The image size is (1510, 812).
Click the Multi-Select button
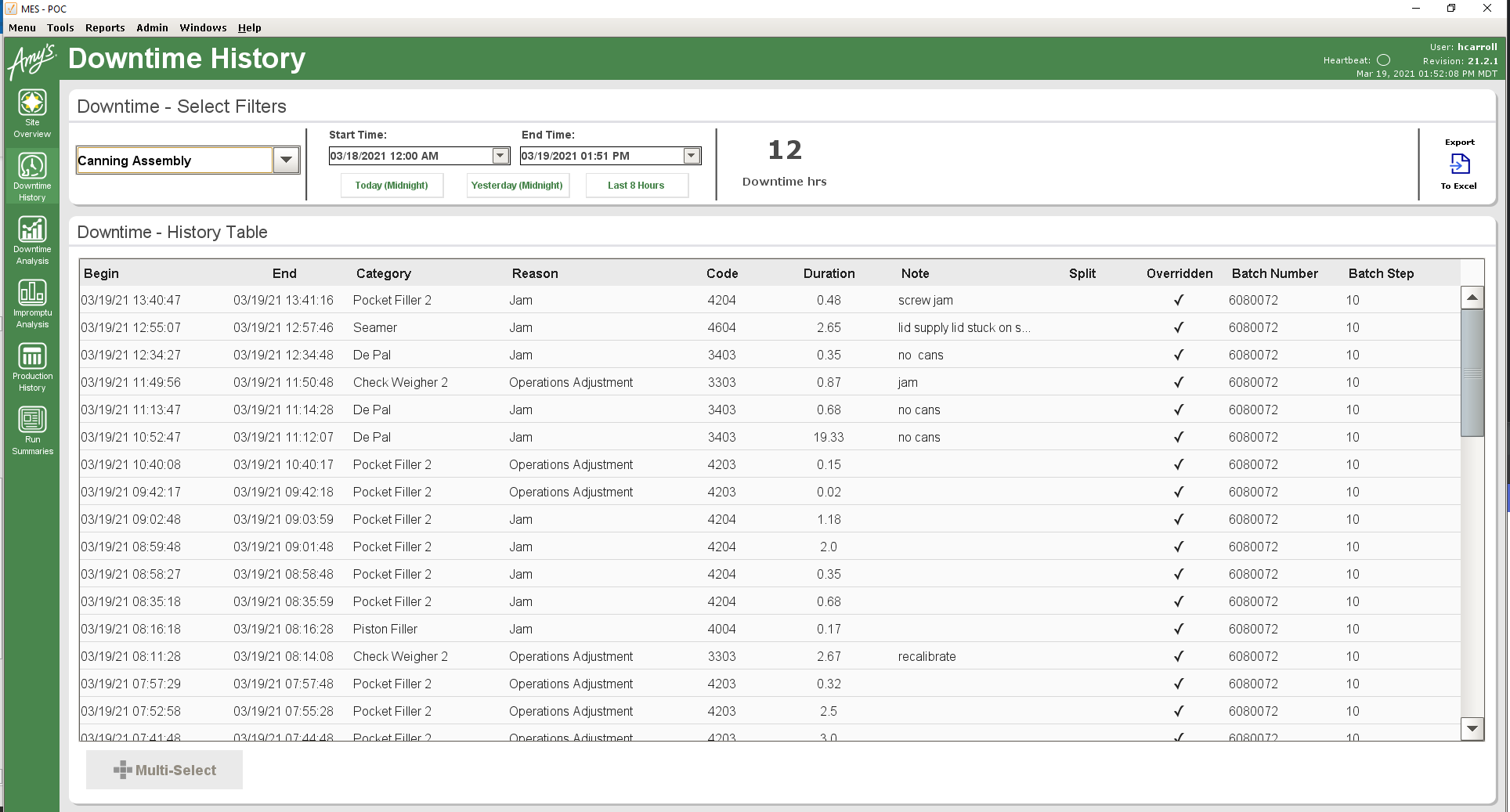tap(164, 770)
